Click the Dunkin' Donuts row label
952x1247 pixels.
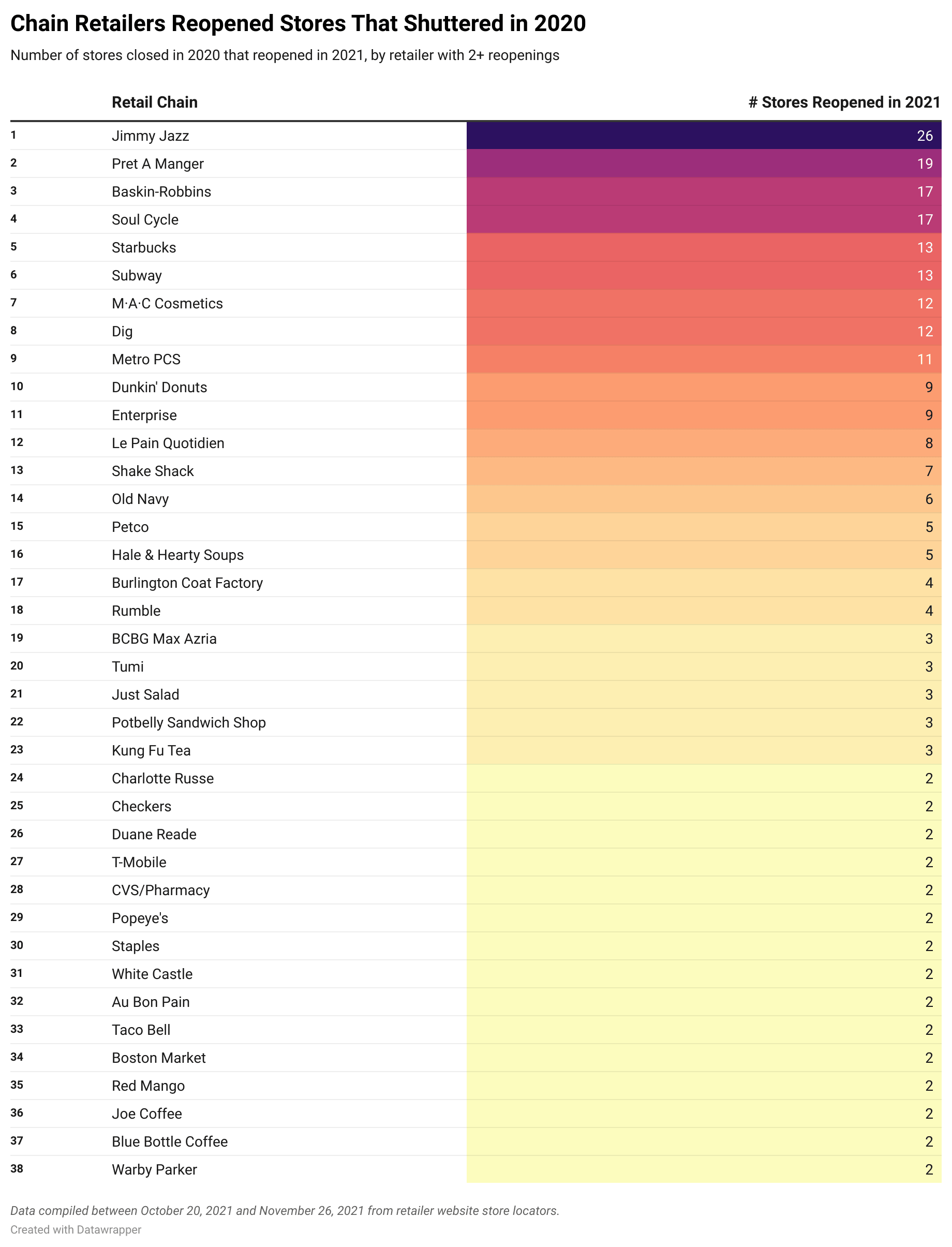click(159, 388)
